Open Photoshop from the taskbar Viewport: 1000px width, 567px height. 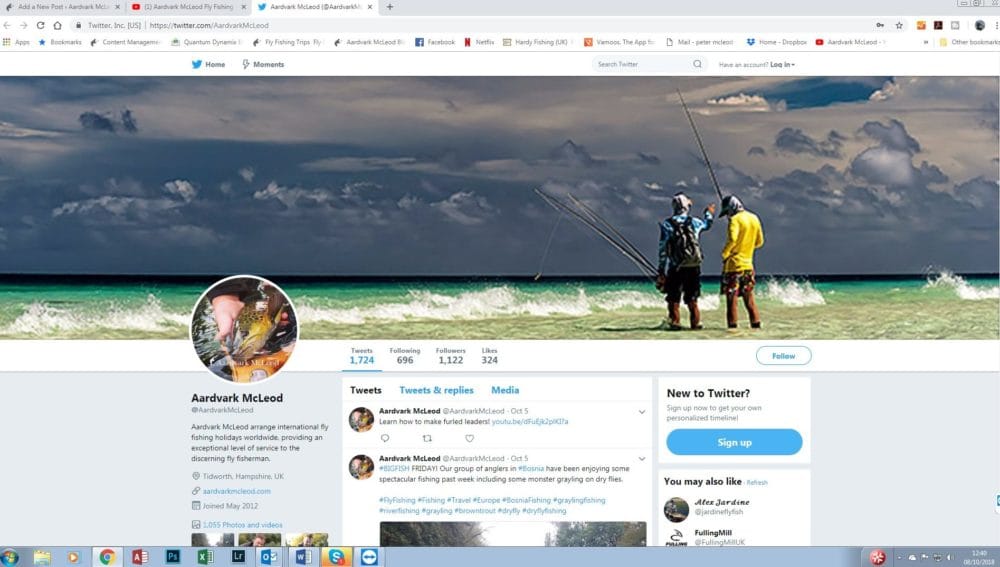pyautogui.click(x=173, y=557)
